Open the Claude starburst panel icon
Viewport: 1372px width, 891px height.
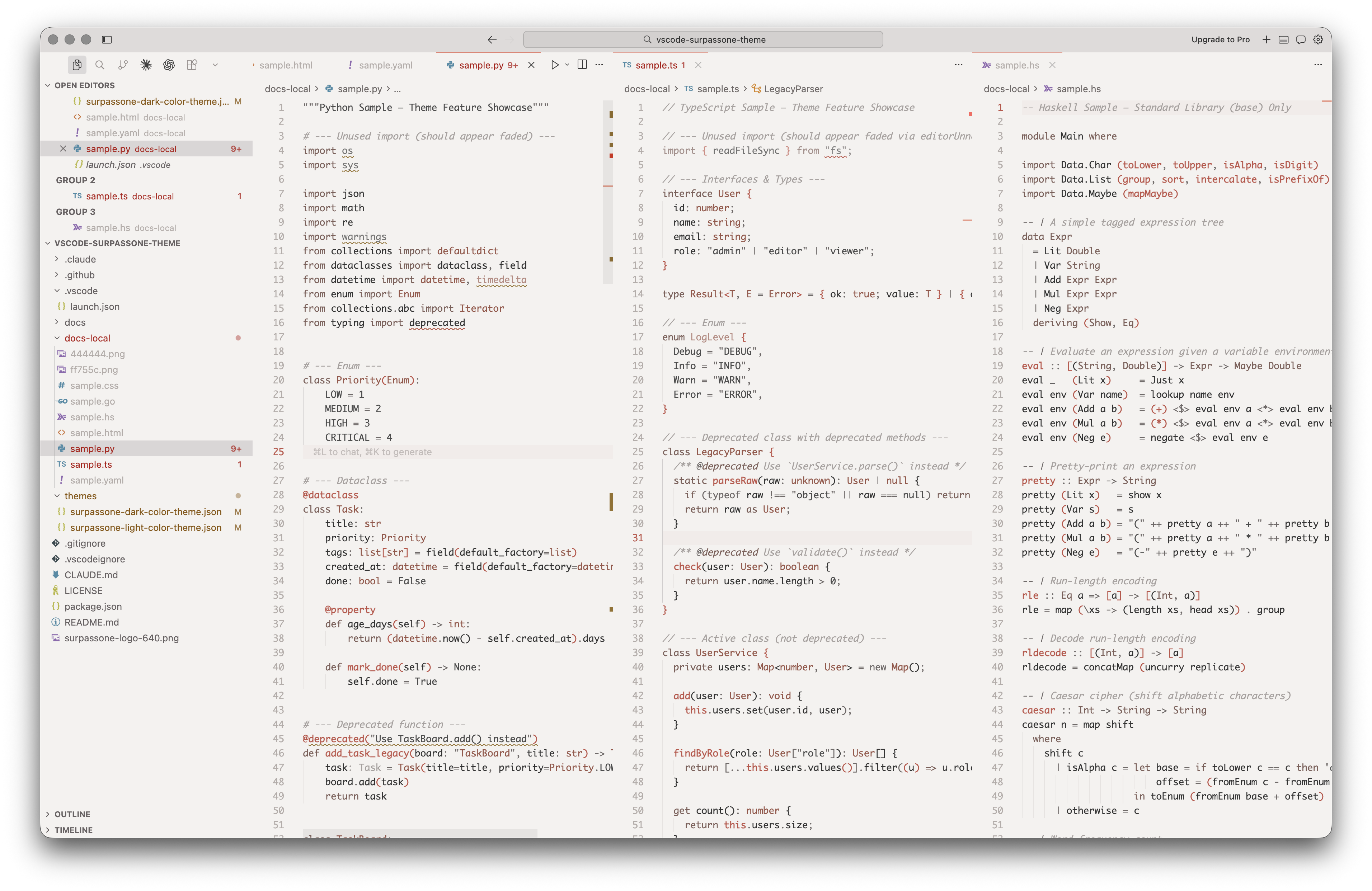(146, 65)
